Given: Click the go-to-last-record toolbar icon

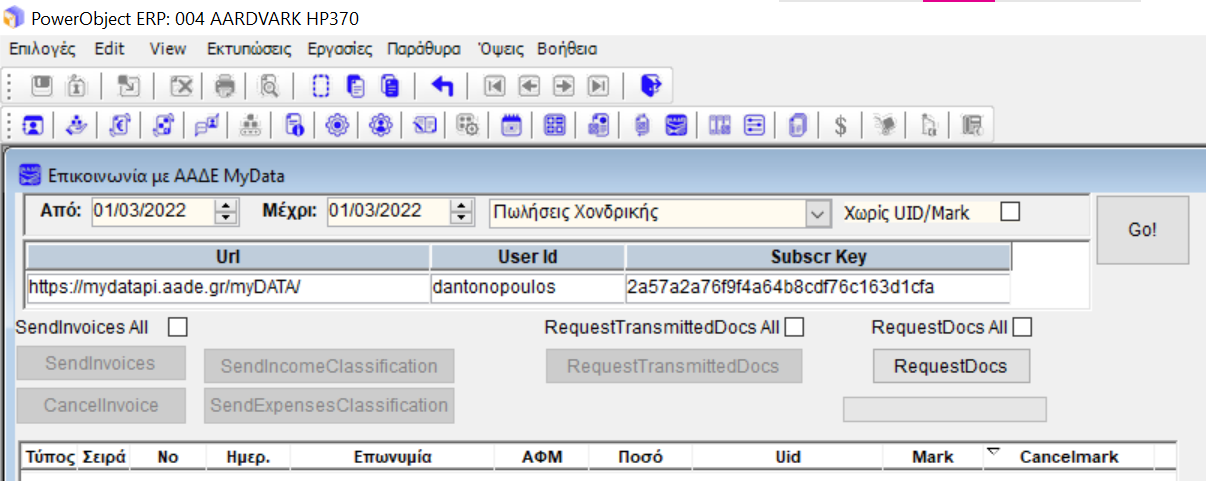Looking at the screenshot, I should pyautogui.click(x=598, y=86).
